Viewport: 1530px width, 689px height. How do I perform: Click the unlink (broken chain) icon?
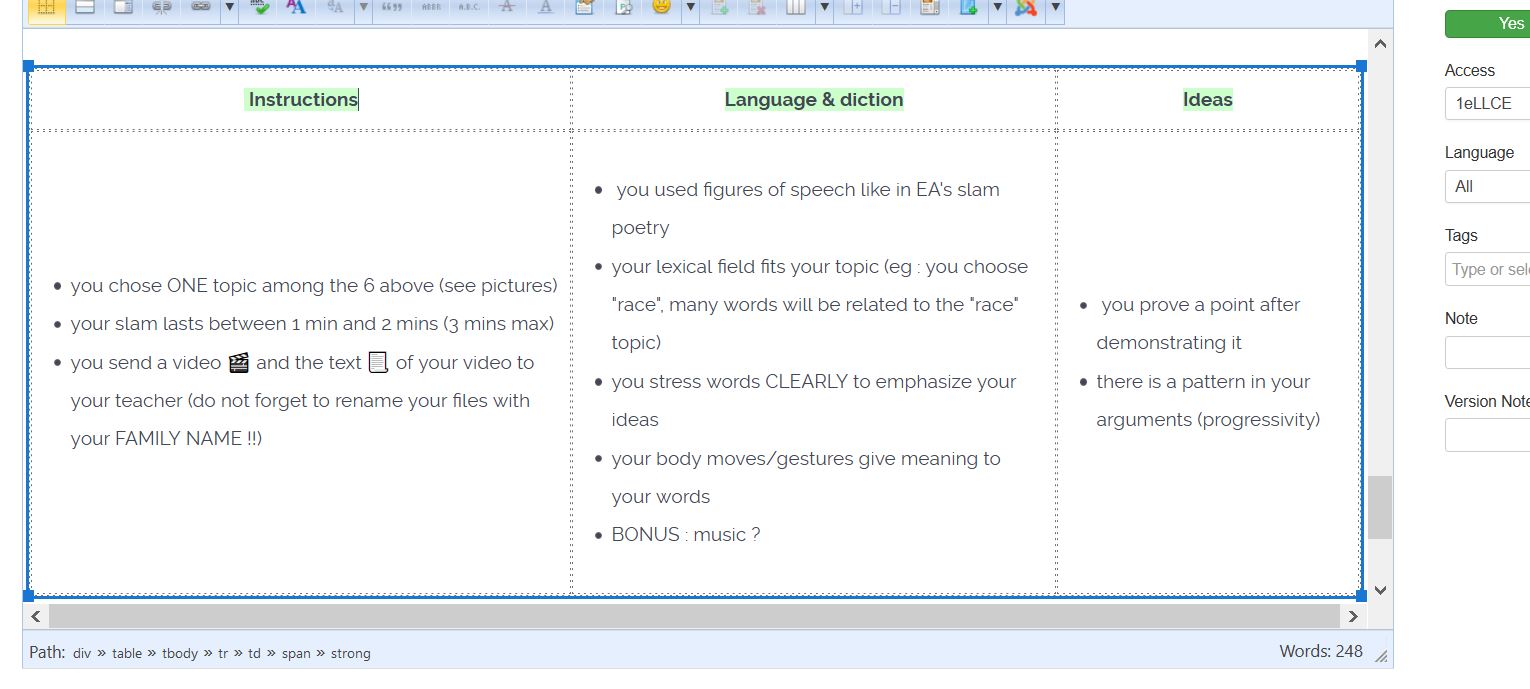162,8
